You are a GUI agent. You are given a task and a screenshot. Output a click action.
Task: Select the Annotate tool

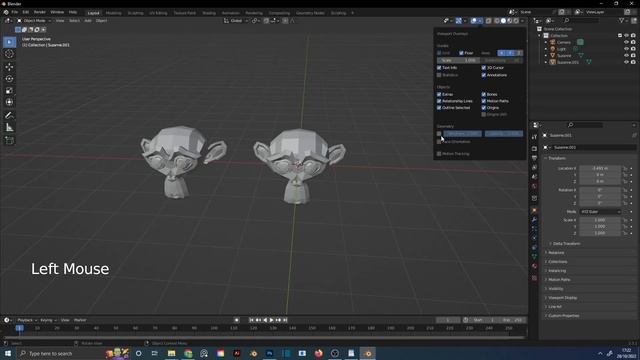point(9,116)
